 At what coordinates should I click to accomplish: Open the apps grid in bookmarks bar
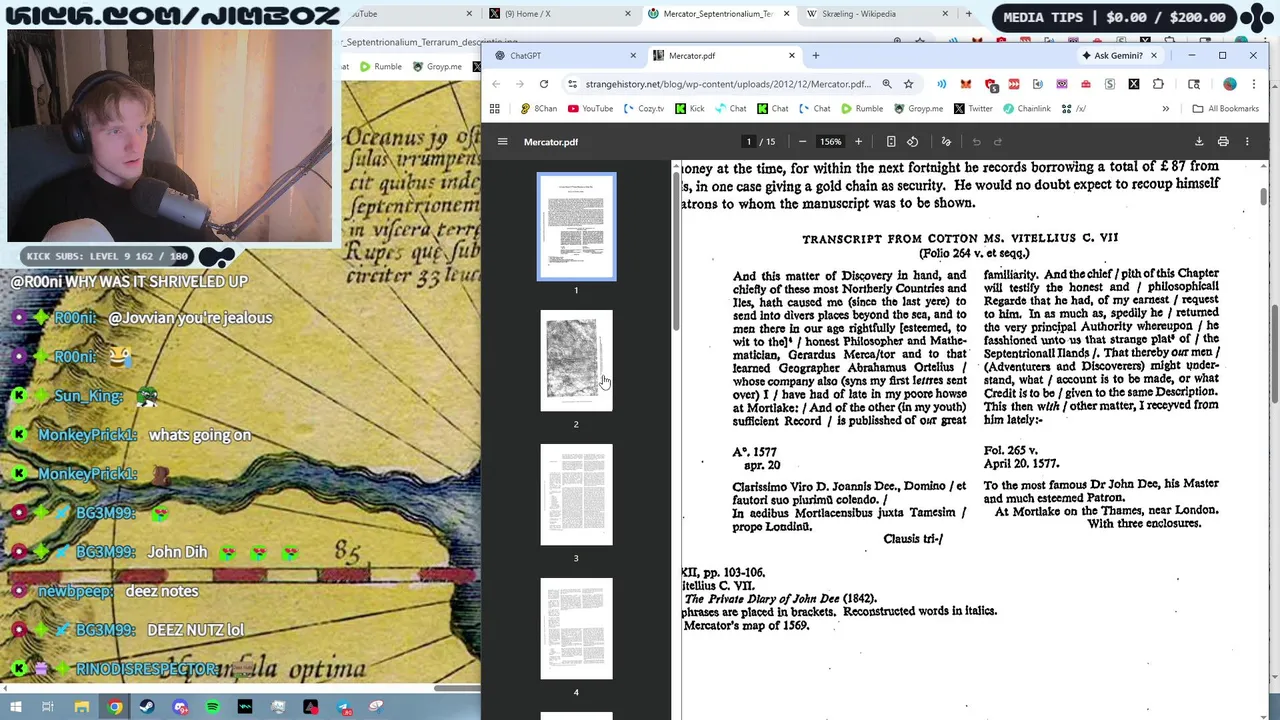[x=494, y=109]
